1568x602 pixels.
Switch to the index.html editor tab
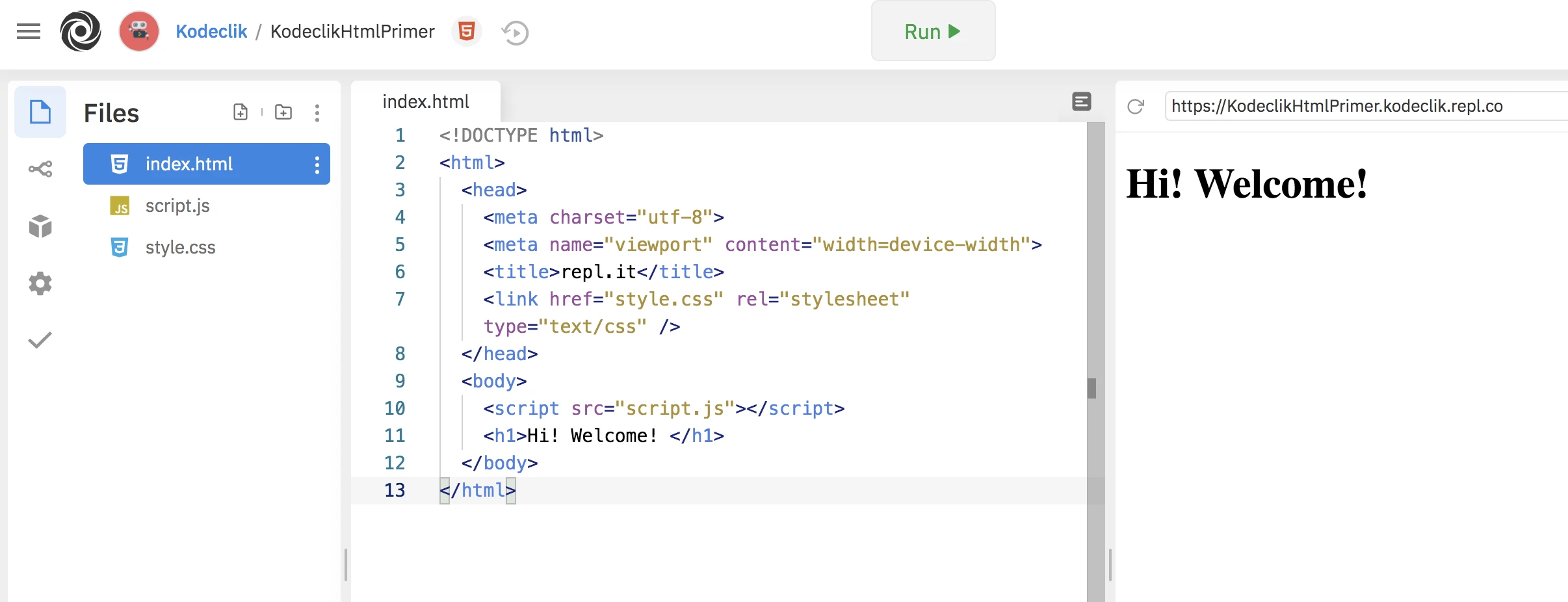coord(426,101)
